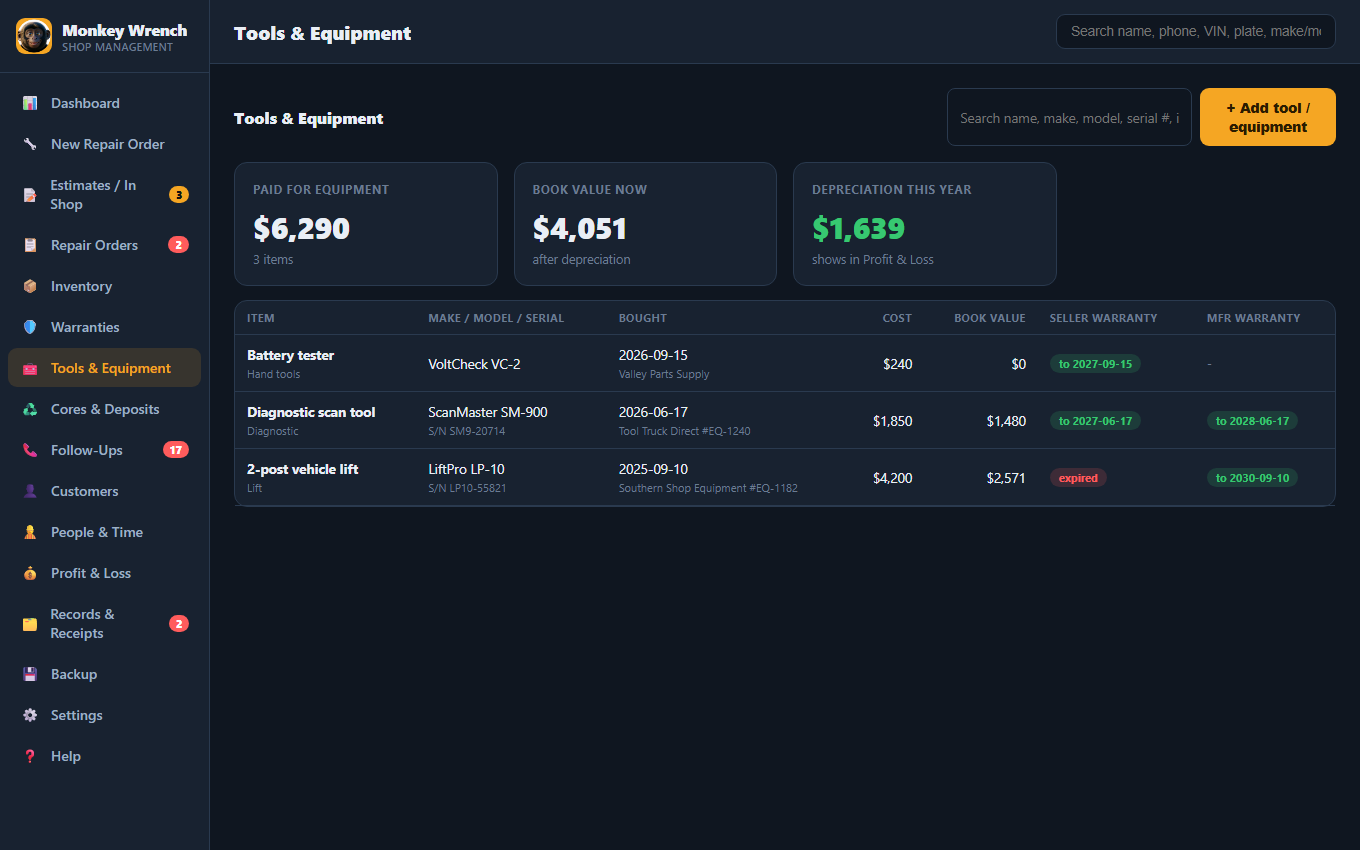1360x850 pixels.
Task: Click the Customers person icon
Action: [x=30, y=491]
